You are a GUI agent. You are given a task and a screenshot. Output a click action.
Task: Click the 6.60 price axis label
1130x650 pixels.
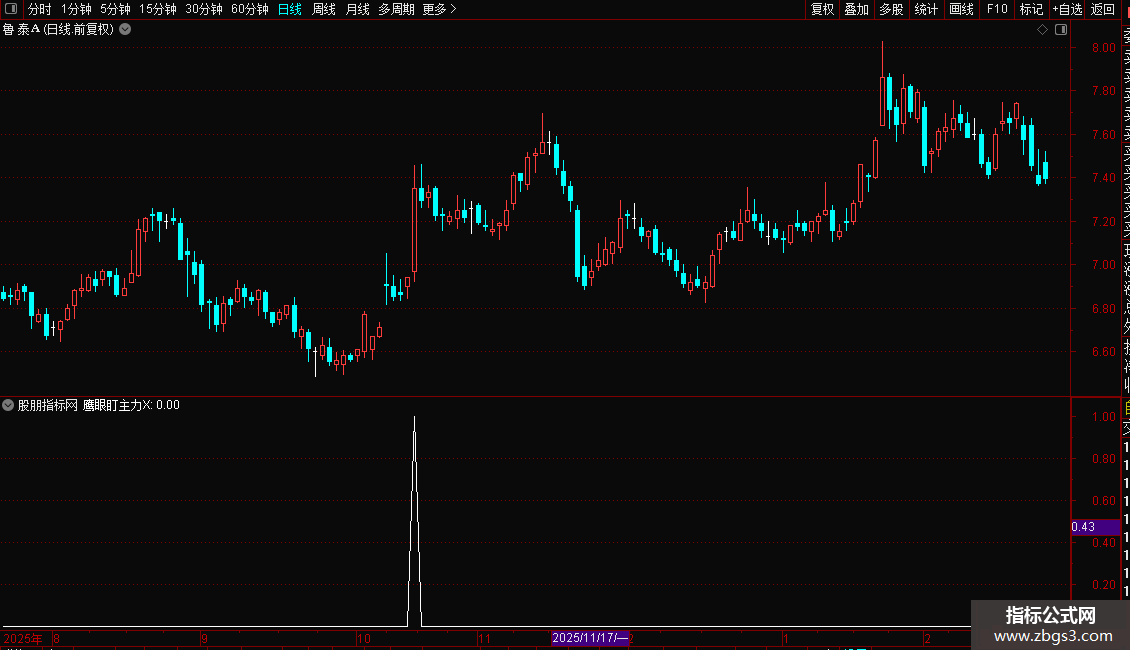coord(1103,352)
